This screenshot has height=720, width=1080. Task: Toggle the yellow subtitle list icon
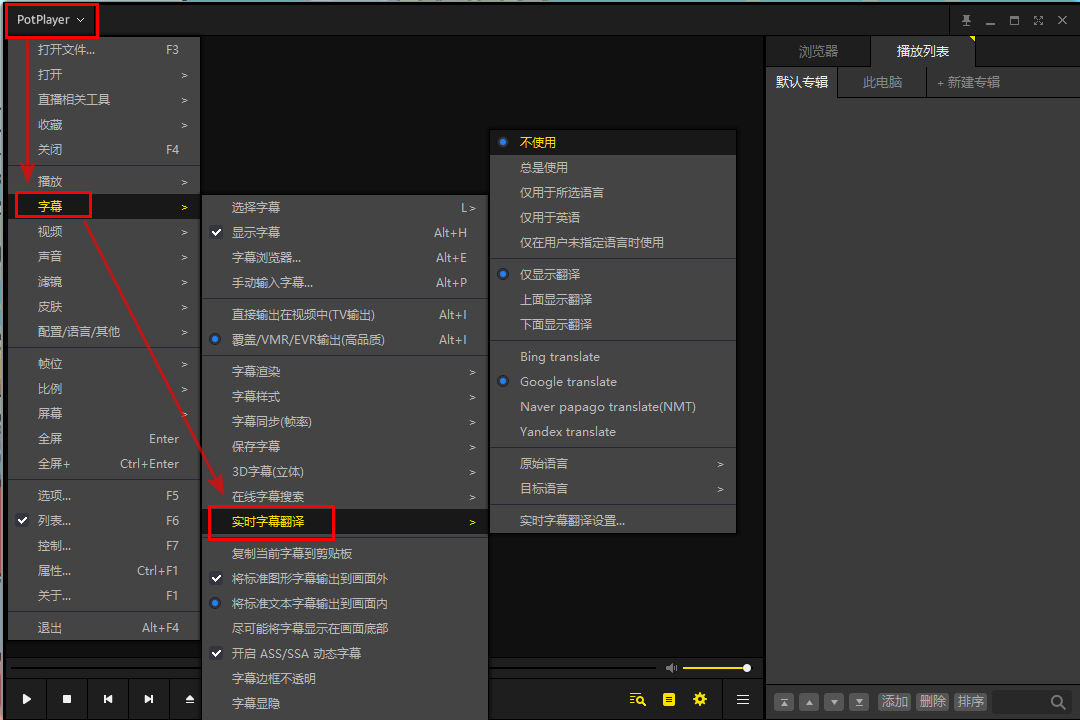(669, 699)
